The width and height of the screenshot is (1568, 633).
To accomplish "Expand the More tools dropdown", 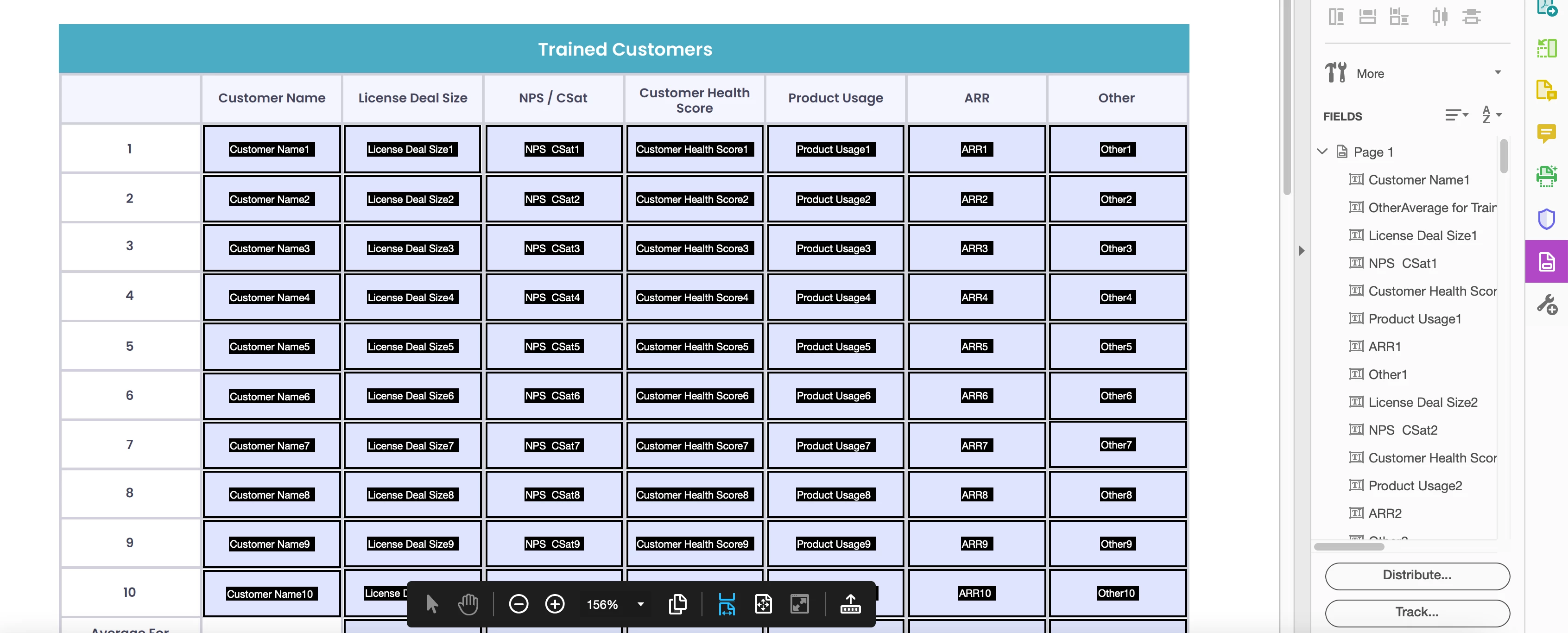I will [1498, 73].
